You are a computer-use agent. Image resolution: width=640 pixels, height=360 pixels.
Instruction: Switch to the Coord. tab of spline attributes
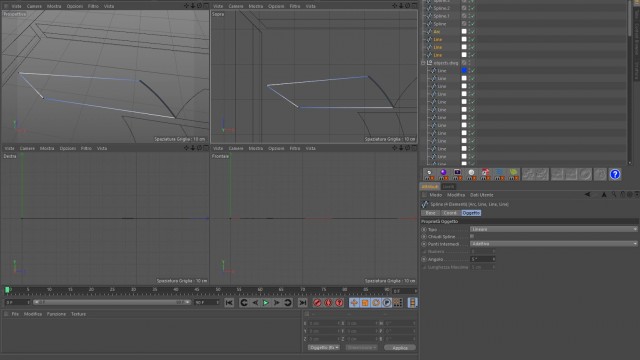pyautogui.click(x=450, y=213)
